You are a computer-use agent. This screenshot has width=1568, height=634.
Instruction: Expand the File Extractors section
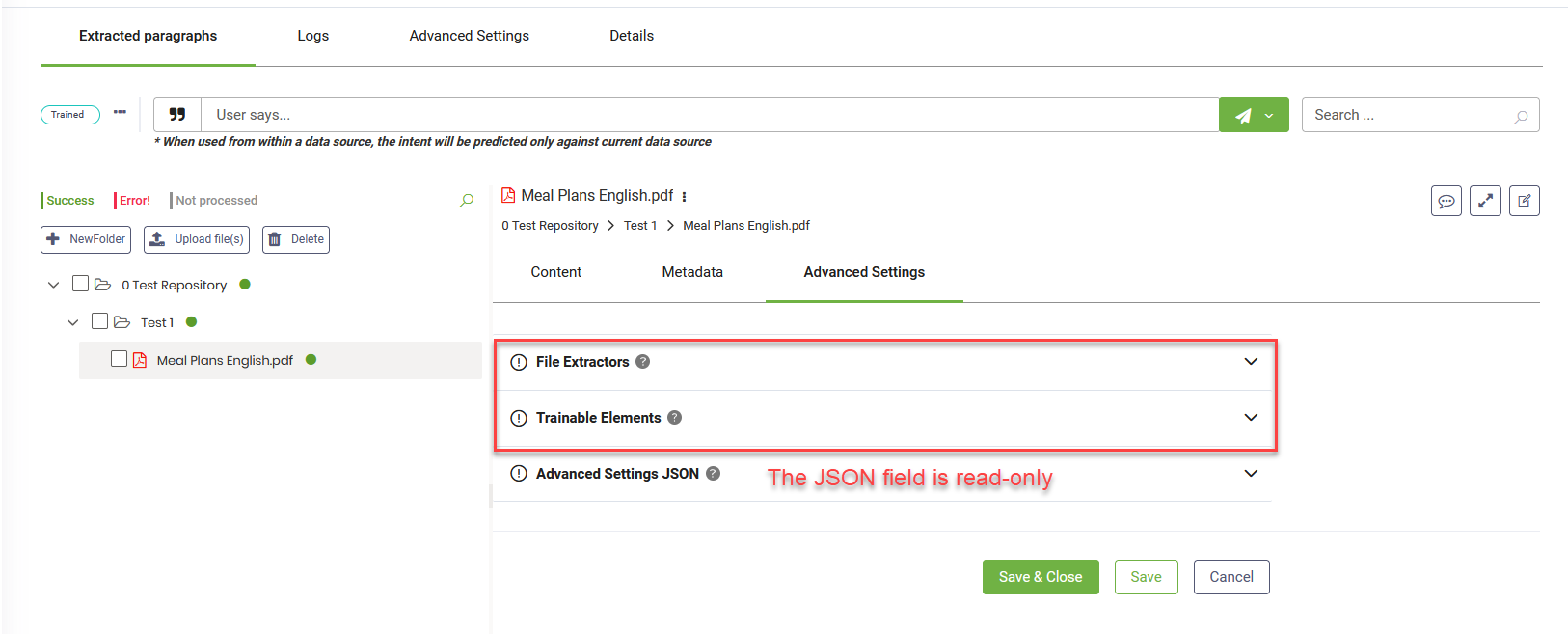[x=1251, y=362]
